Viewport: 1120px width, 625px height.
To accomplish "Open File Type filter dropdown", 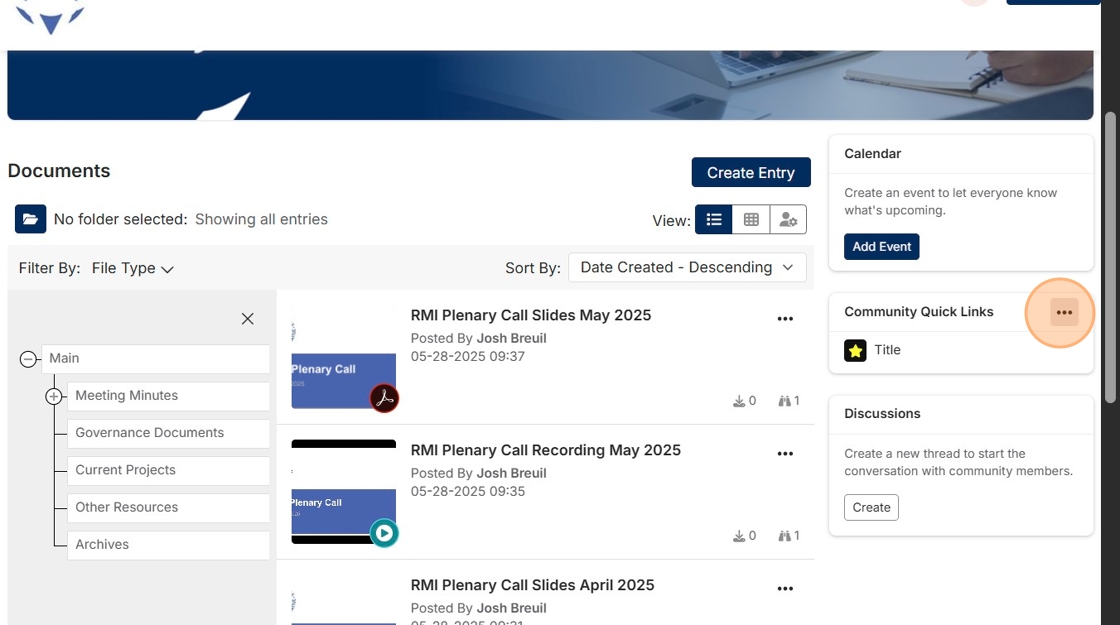I will pyautogui.click(x=132, y=269).
